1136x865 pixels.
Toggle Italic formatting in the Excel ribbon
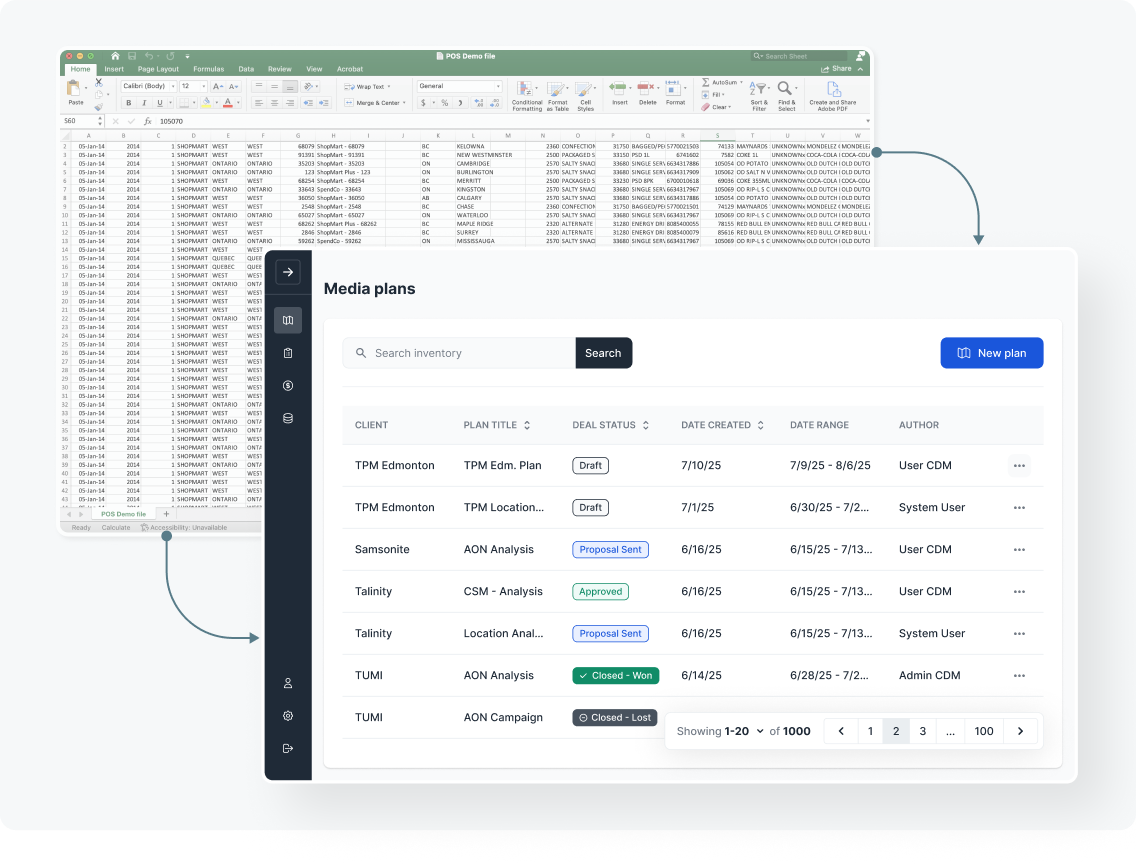pos(144,103)
